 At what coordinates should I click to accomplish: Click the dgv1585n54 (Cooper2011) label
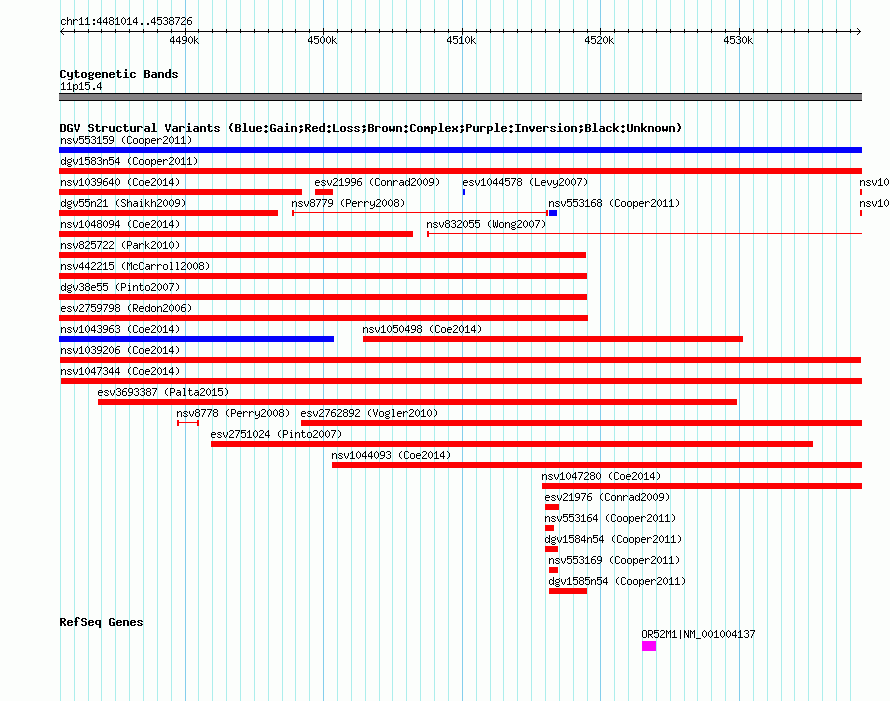617,581
